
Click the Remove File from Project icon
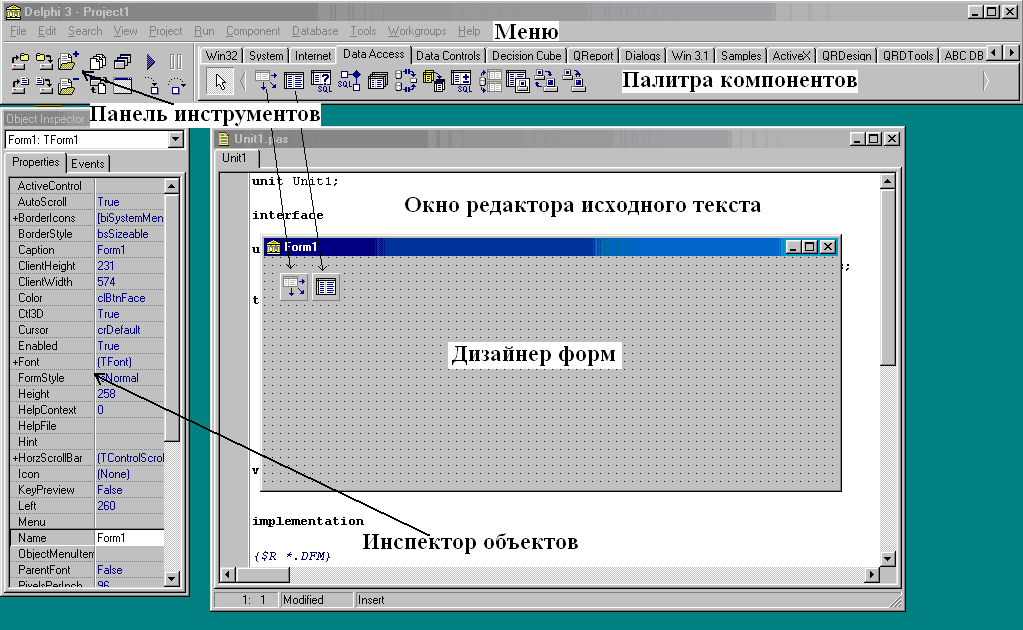coord(67,85)
